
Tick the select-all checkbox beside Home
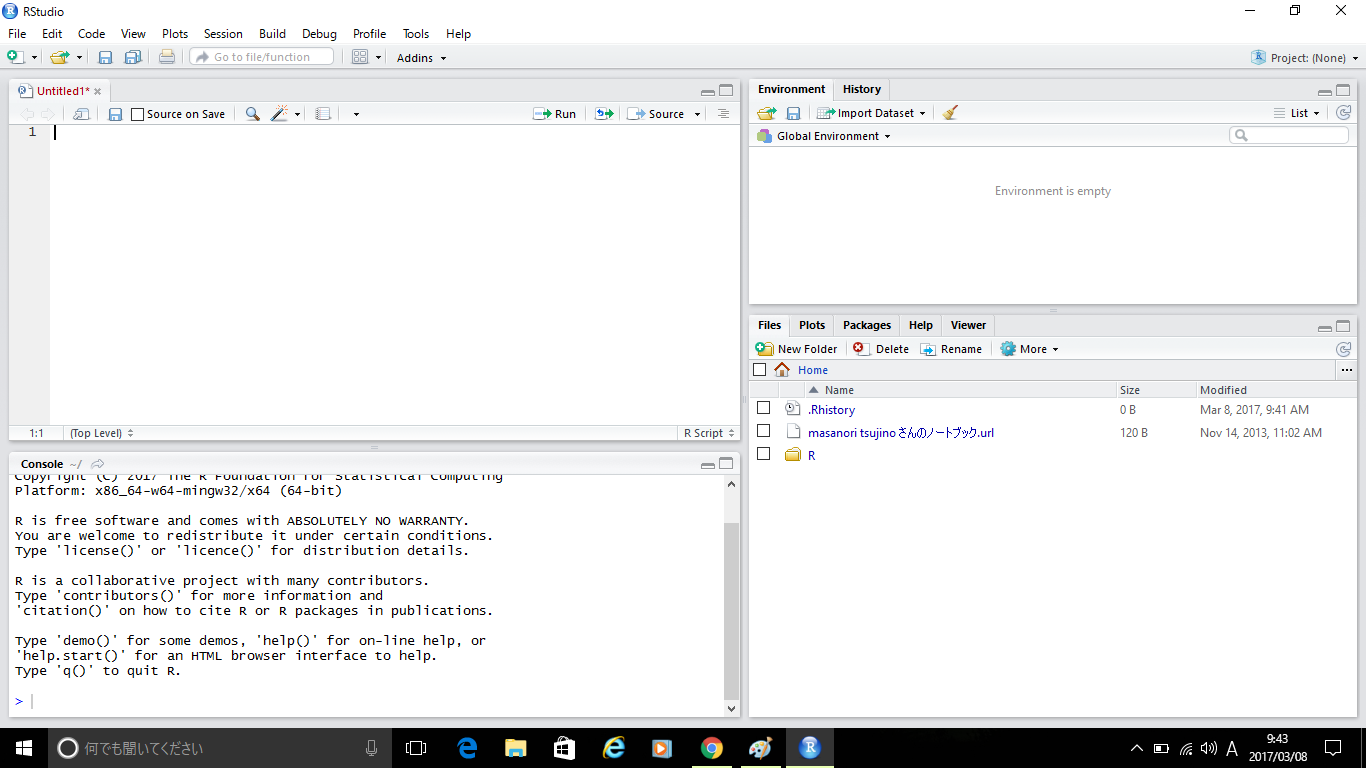click(760, 370)
